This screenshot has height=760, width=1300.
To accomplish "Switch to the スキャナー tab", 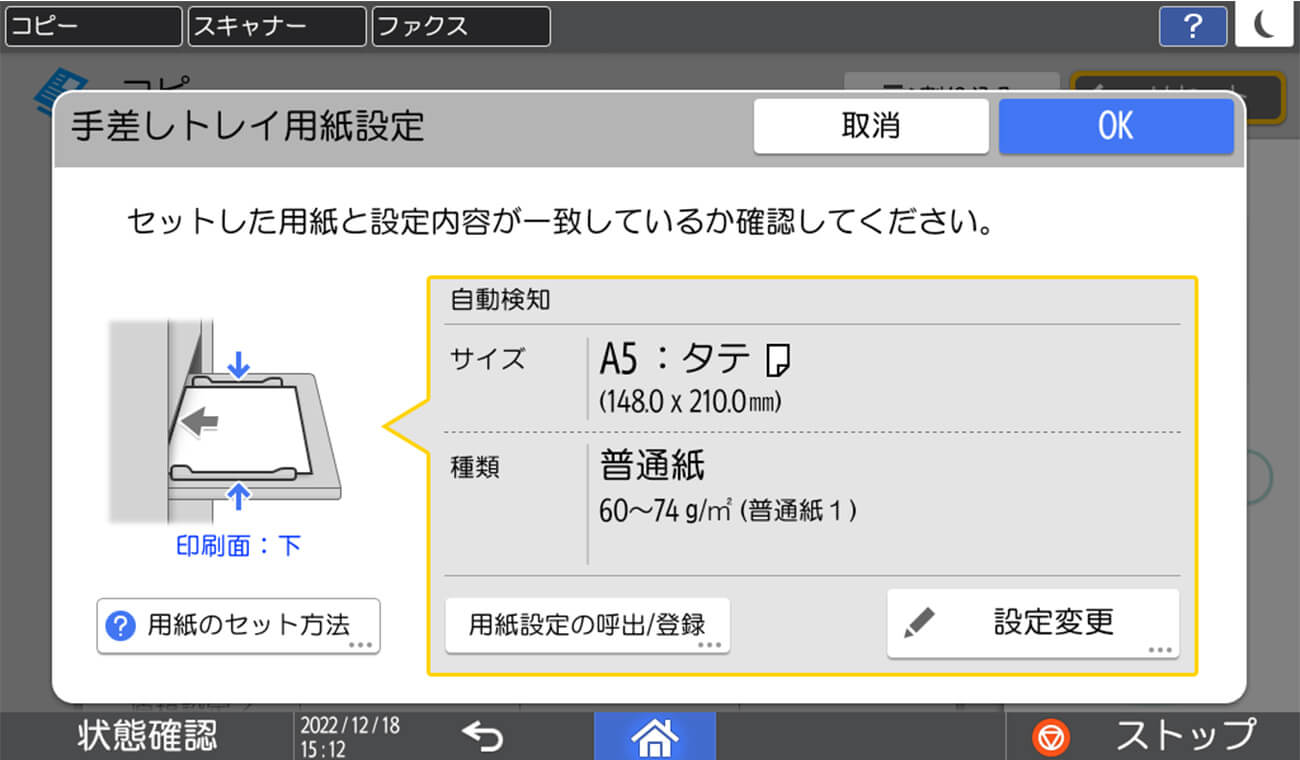I will pyautogui.click(x=276, y=26).
